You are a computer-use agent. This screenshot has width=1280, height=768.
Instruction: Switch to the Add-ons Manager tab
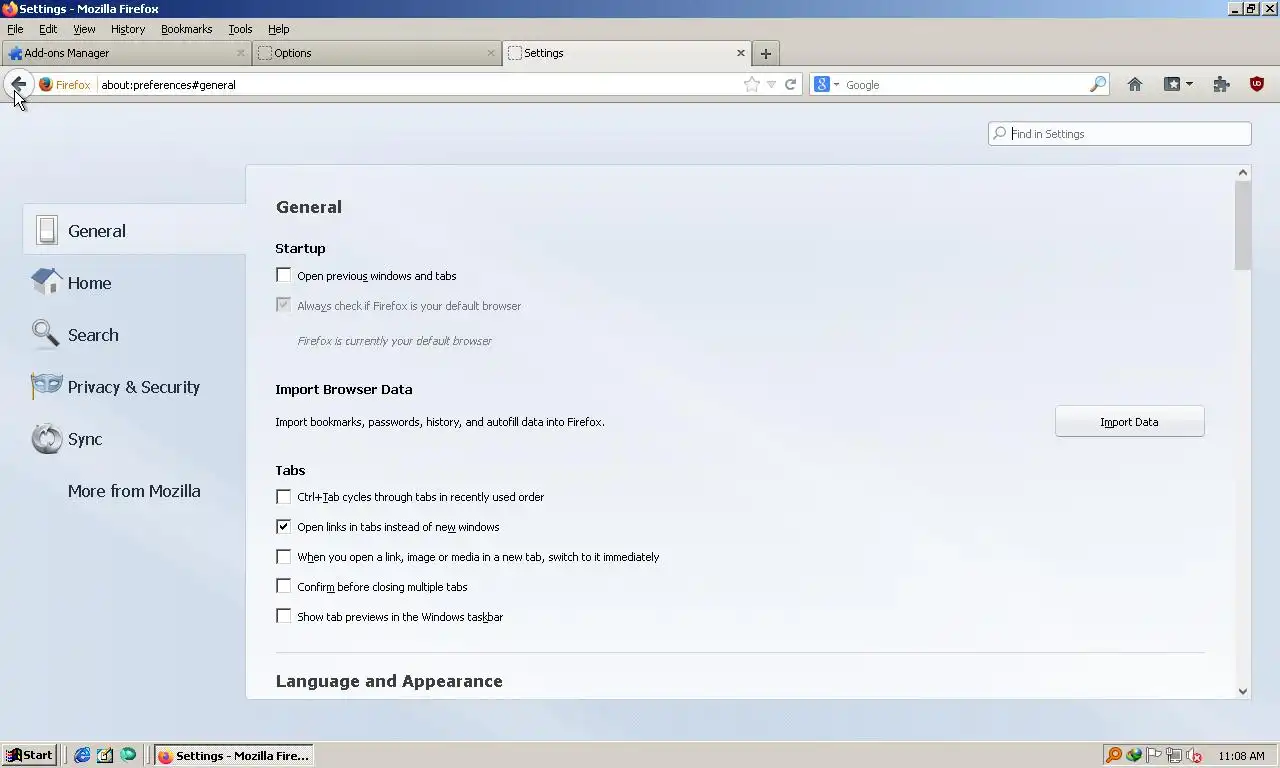(x=125, y=53)
